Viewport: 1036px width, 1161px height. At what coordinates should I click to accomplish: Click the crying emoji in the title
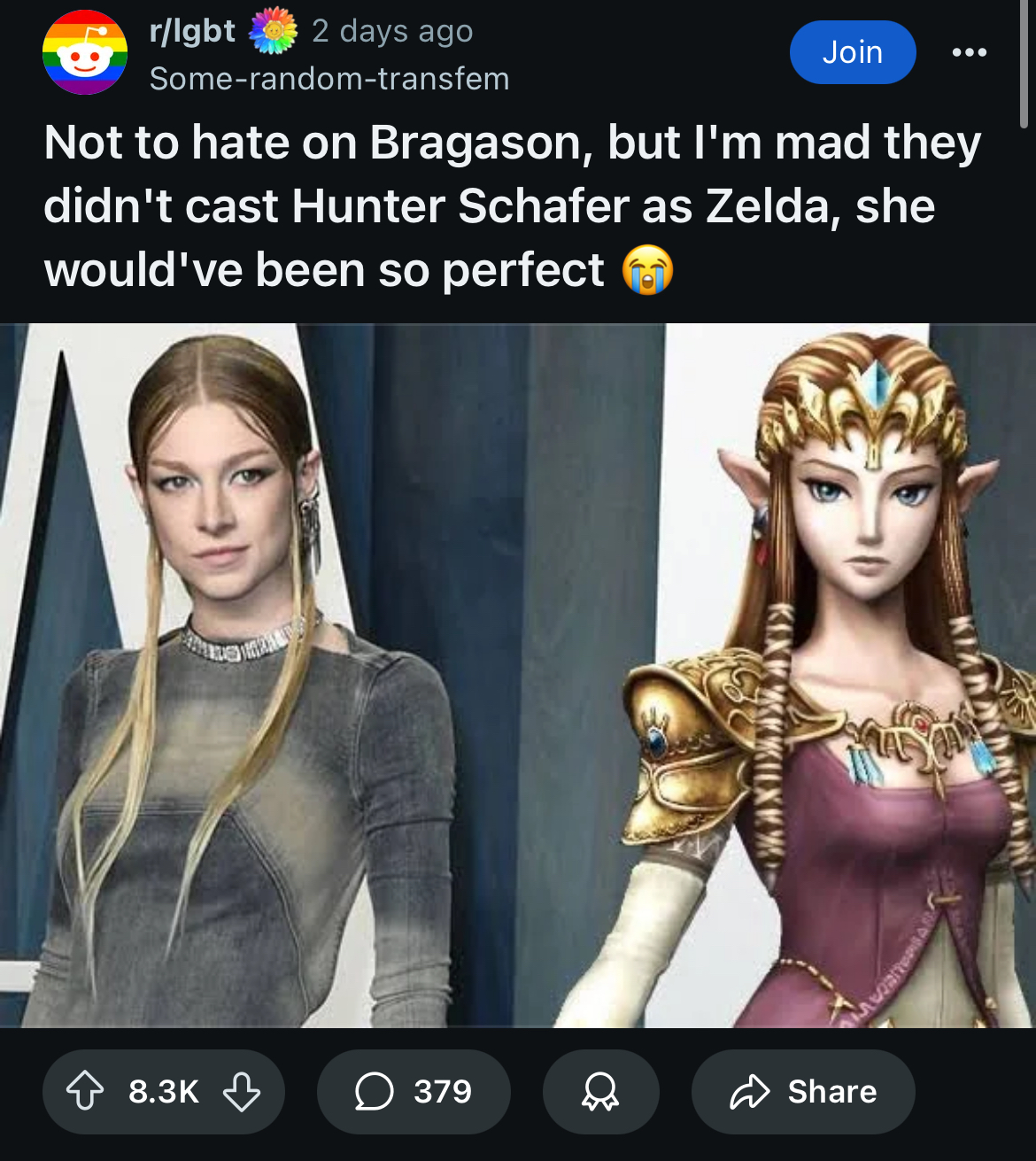click(x=647, y=270)
